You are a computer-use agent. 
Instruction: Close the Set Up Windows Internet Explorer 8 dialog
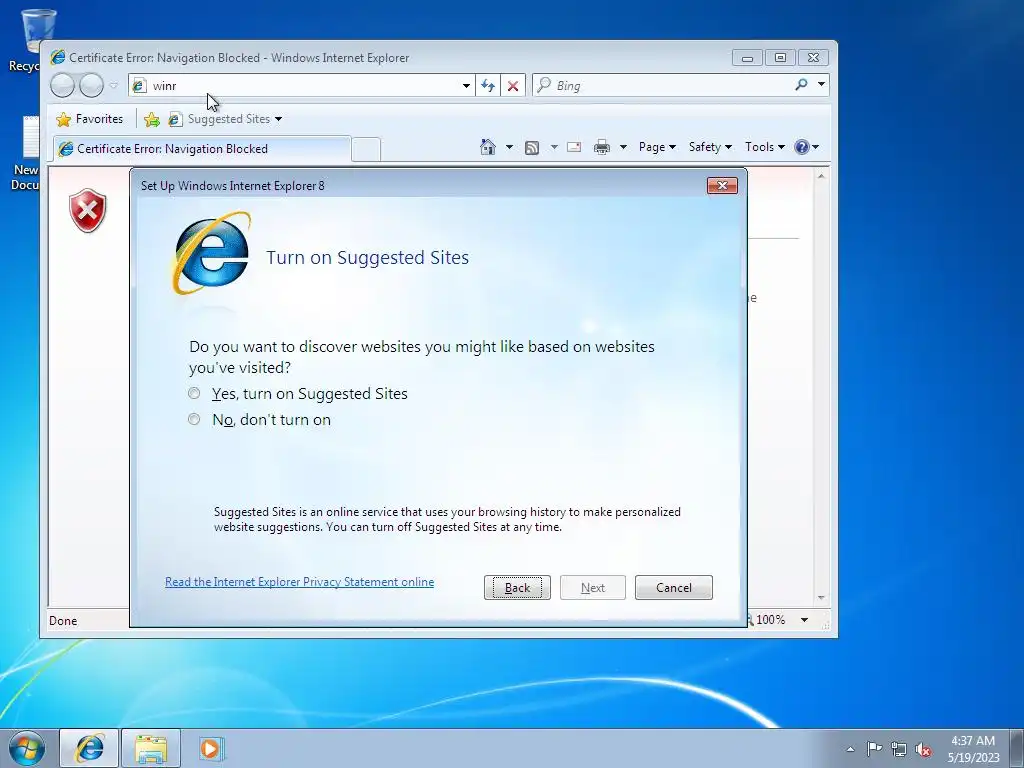[722, 185]
